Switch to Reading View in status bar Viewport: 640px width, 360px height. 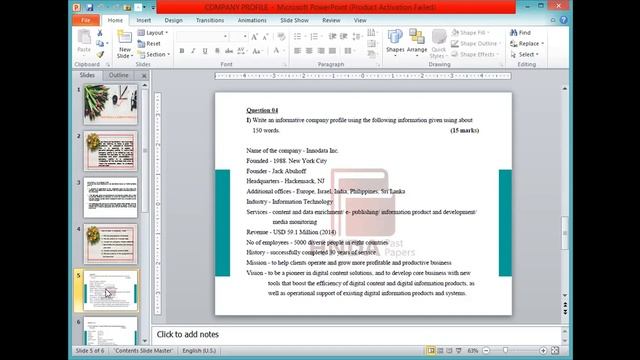coord(449,351)
